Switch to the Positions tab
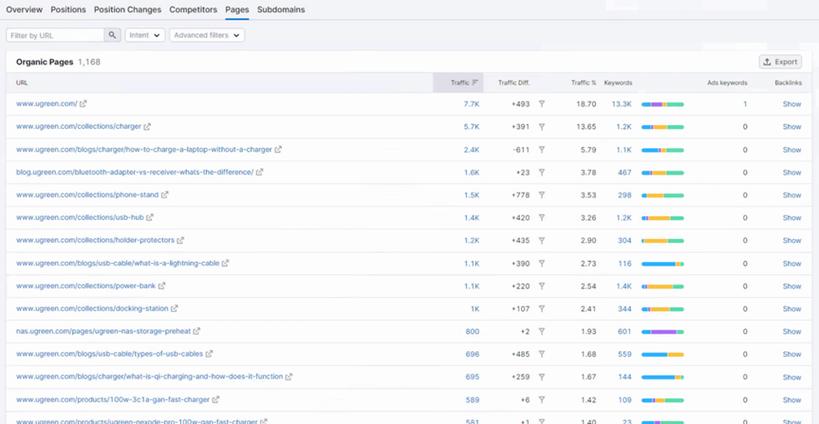Viewport: 819px width, 424px height. 68,9
